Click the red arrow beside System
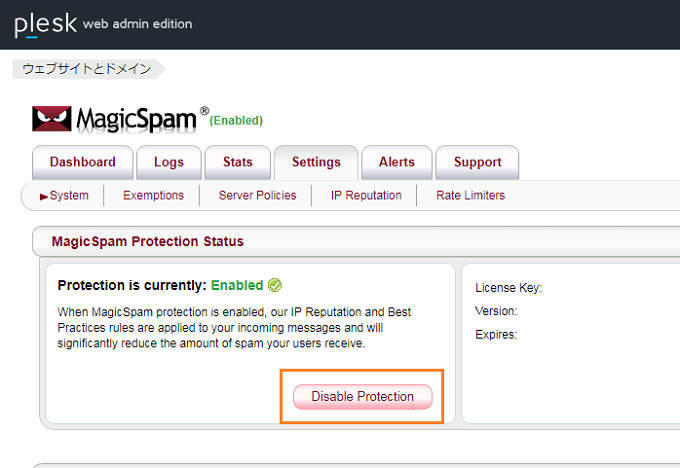The height and width of the screenshot is (468, 680). tap(43, 196)
